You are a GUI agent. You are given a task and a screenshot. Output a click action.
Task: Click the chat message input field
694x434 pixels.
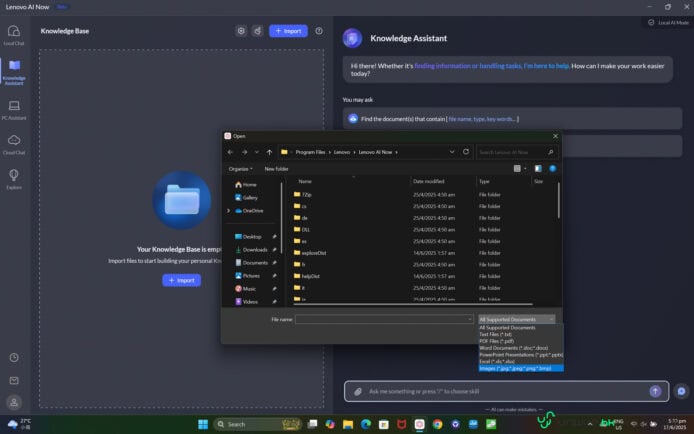(506, 392)
